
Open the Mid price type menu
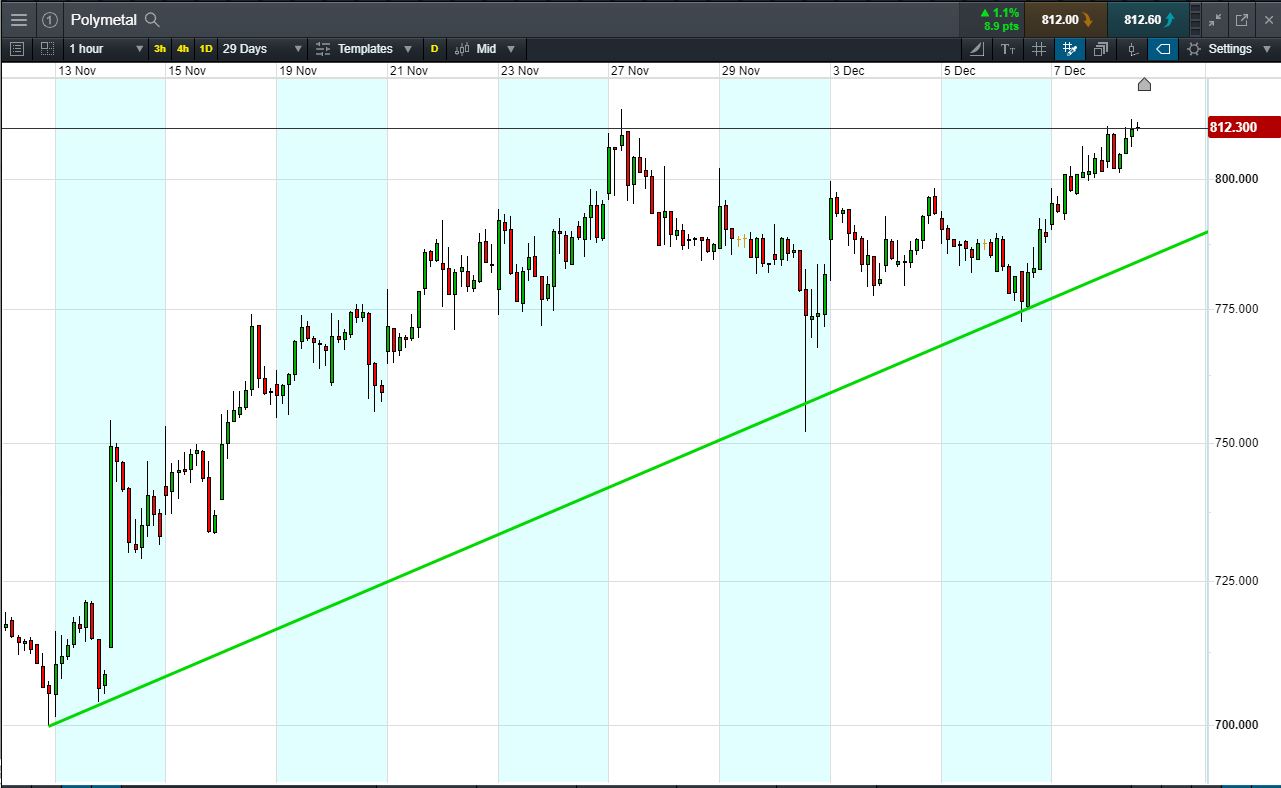coord(485,49)
